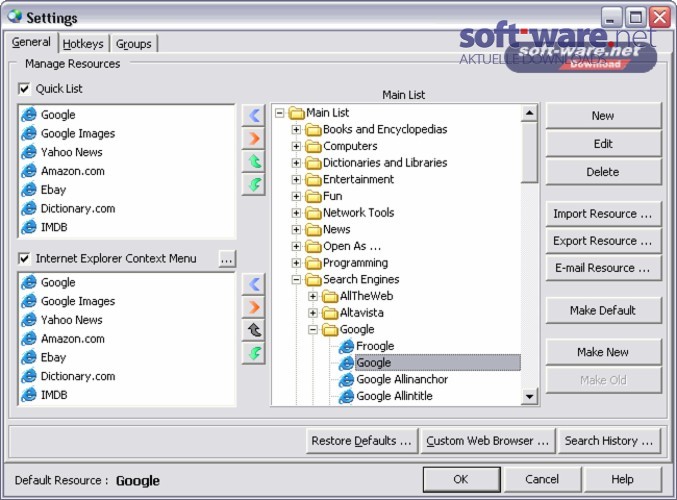Click the Make Default button
677x500 pixels.
pos(603,310)
